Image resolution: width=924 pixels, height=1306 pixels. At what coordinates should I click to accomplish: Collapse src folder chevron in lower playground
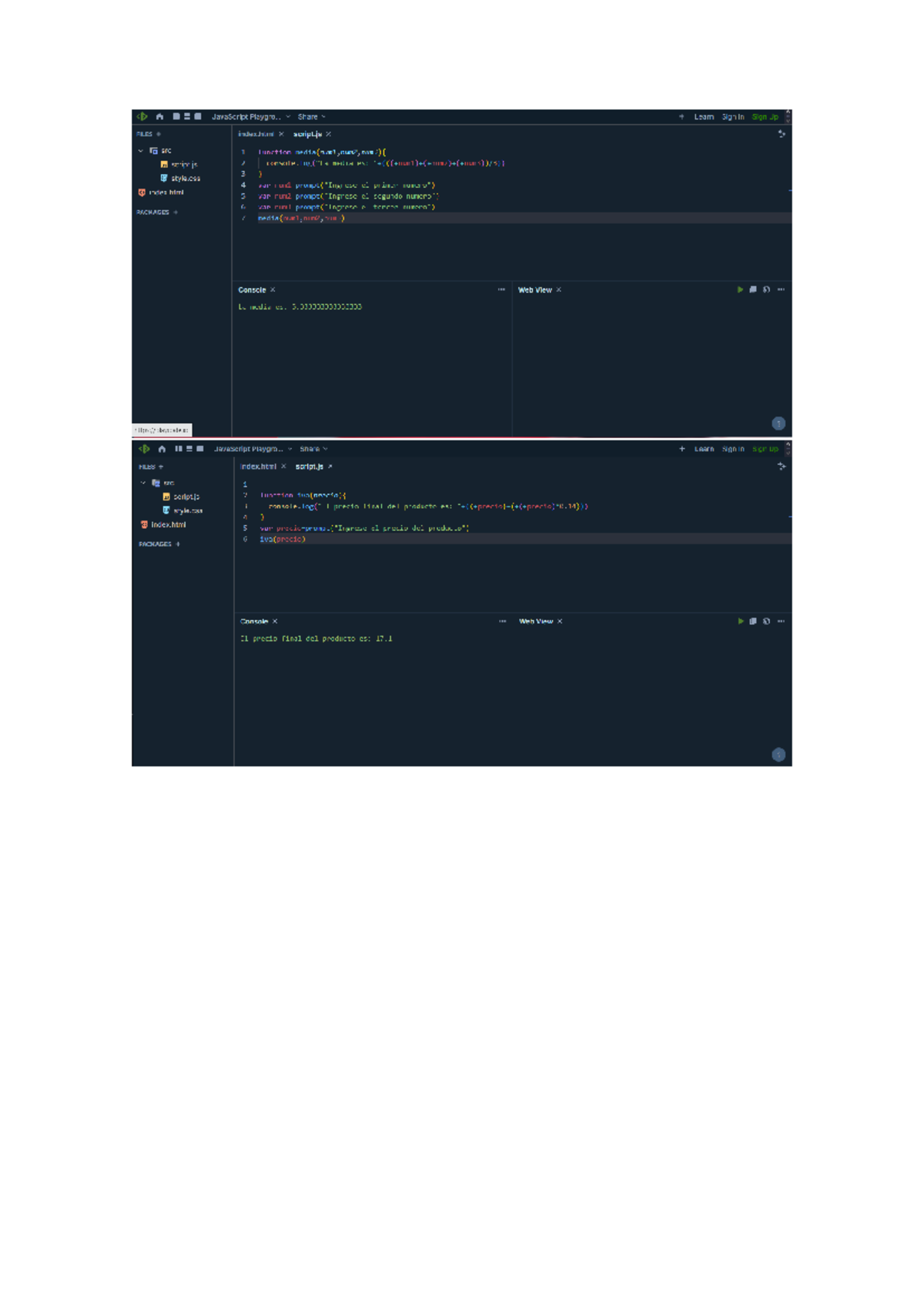143,483
